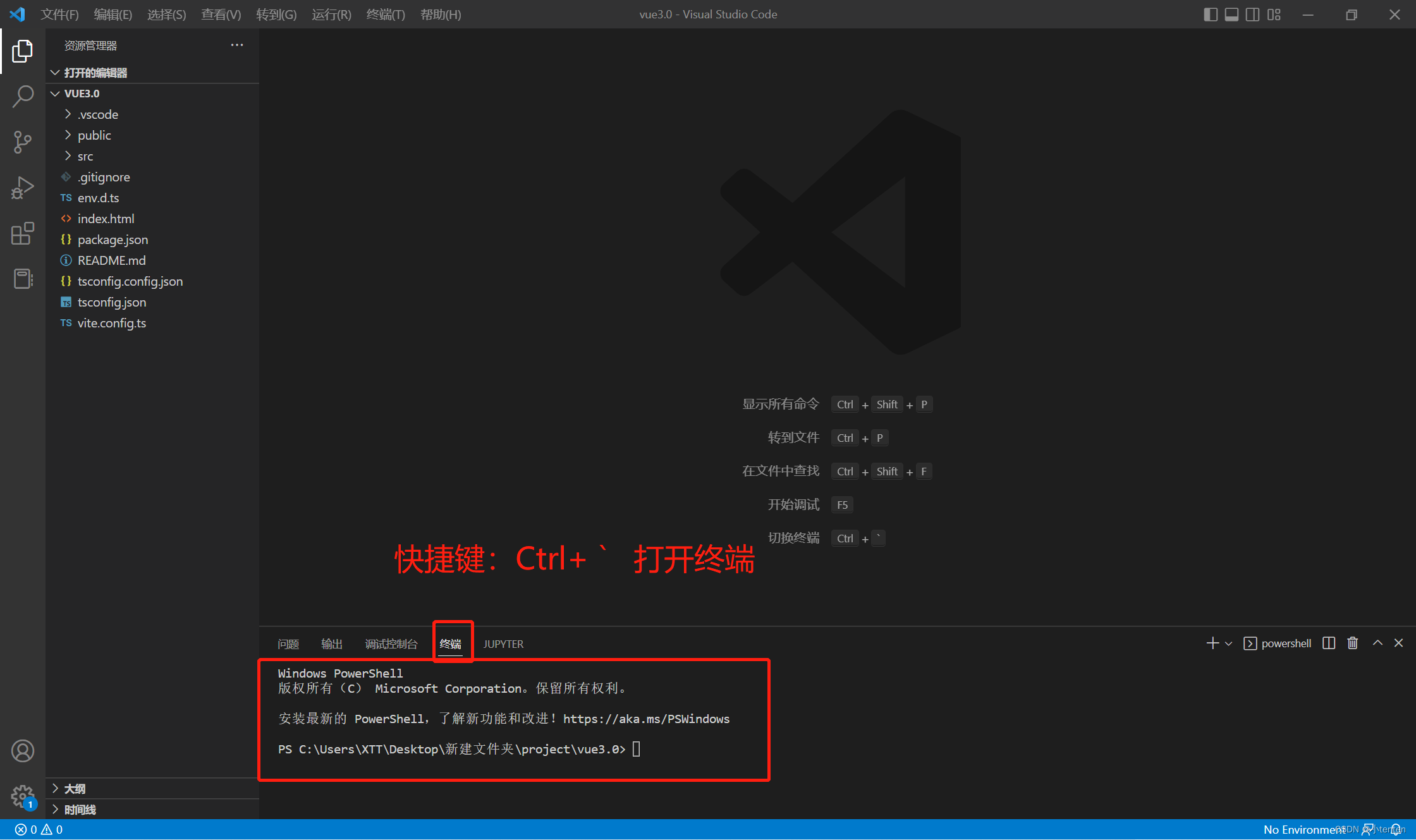Select the 终端 panel tab

pyautogui.click(x=451, y=644)
